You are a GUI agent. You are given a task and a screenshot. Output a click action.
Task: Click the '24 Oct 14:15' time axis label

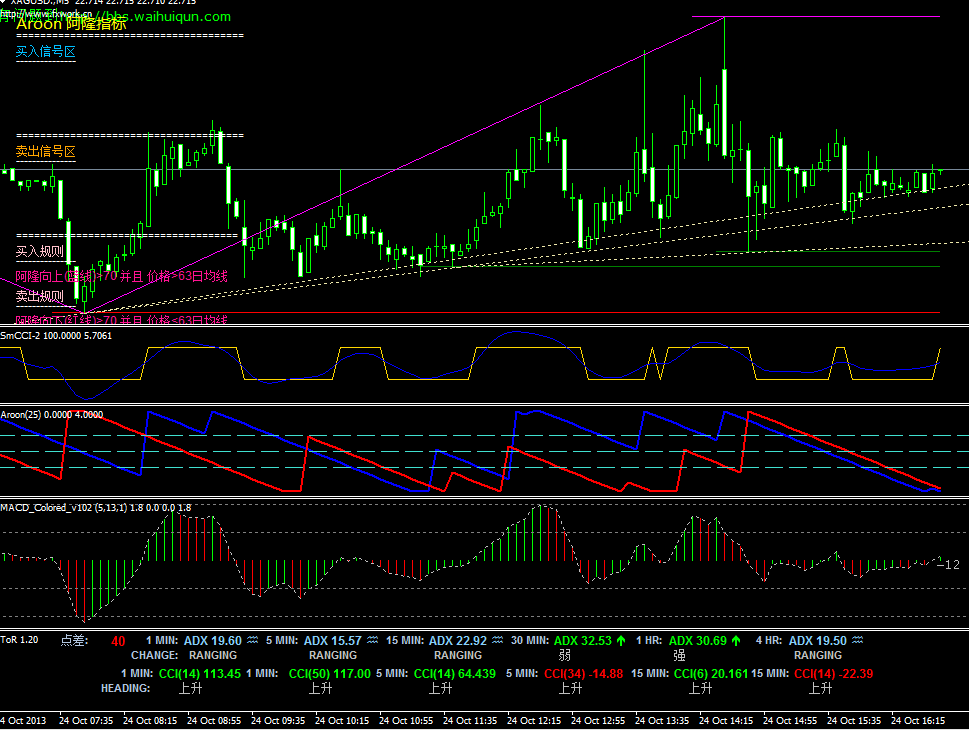[726, 721]
